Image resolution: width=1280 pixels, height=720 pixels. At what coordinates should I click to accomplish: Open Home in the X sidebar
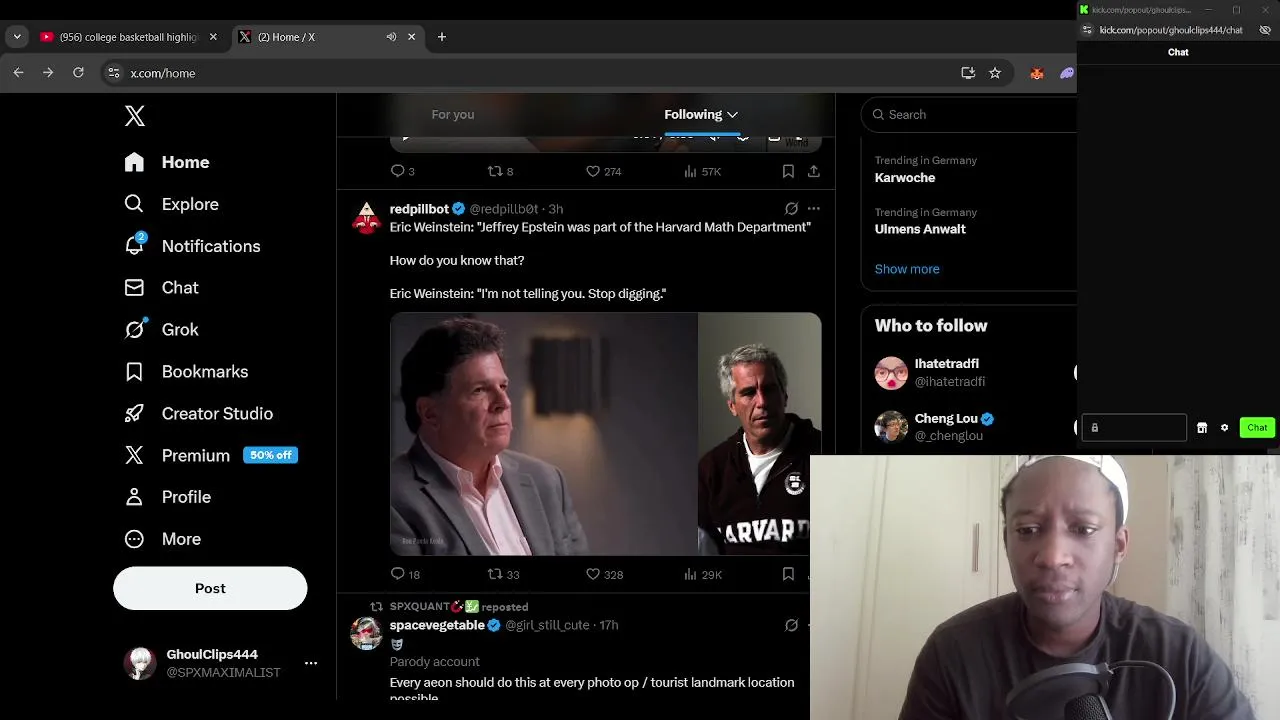[167, 162]
